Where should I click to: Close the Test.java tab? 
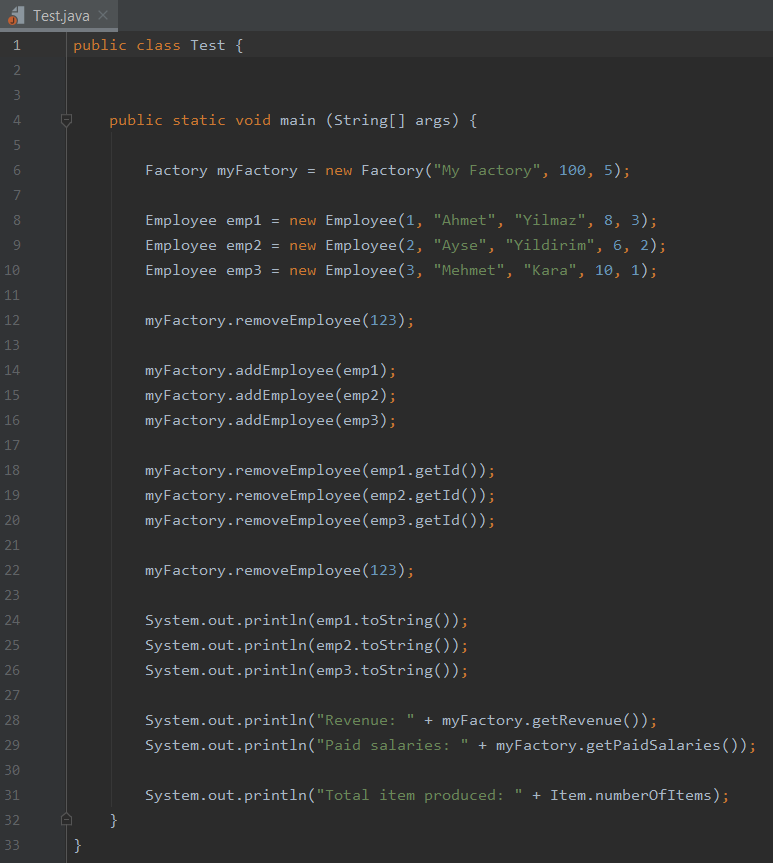tap(103, 15)
